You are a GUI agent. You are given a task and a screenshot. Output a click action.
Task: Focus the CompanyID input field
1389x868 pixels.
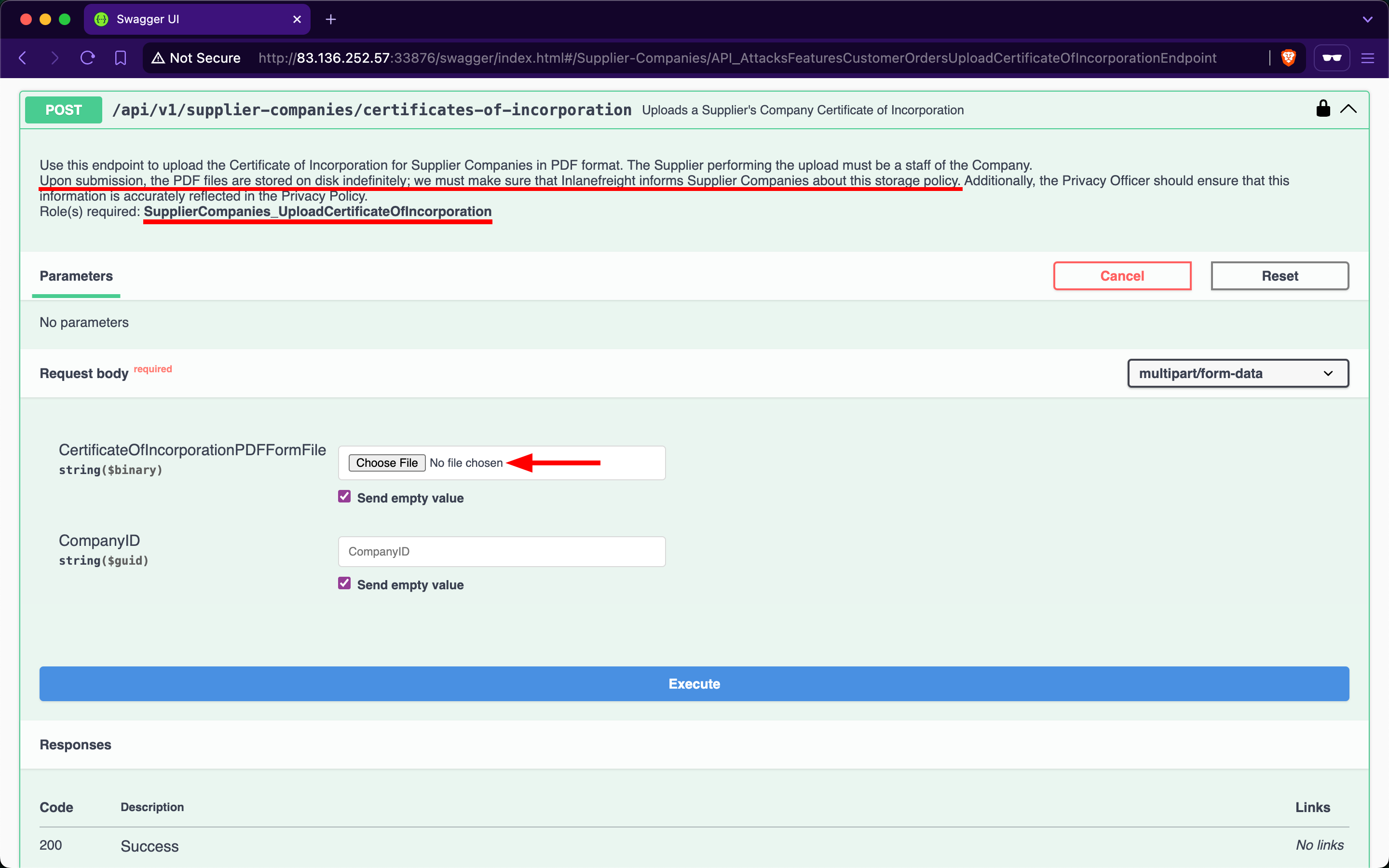point(502,552)
